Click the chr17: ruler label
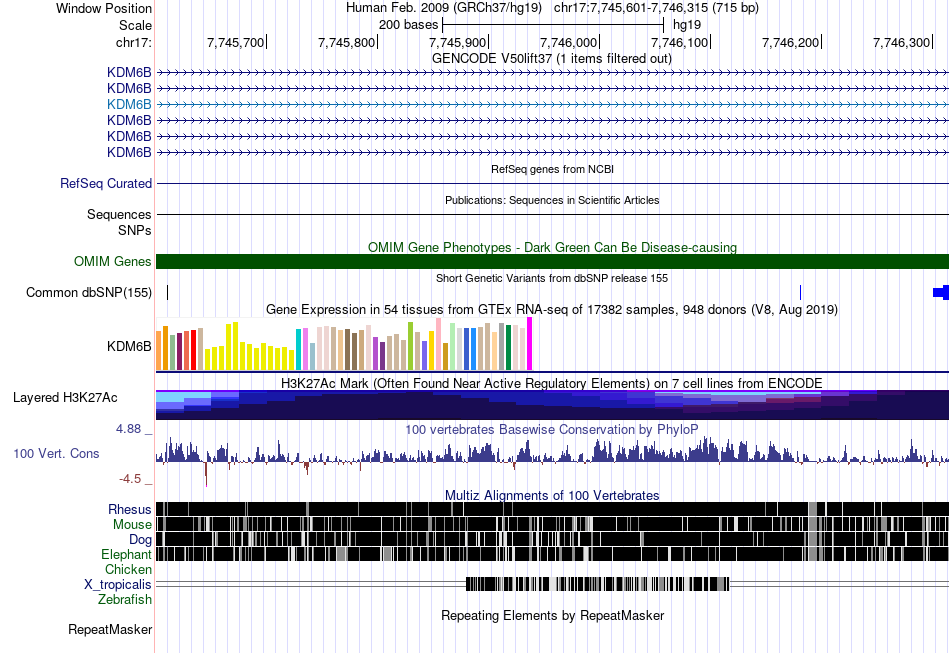Image resolution: width=950 pixels, height=653 pixels. click(134, 42)
